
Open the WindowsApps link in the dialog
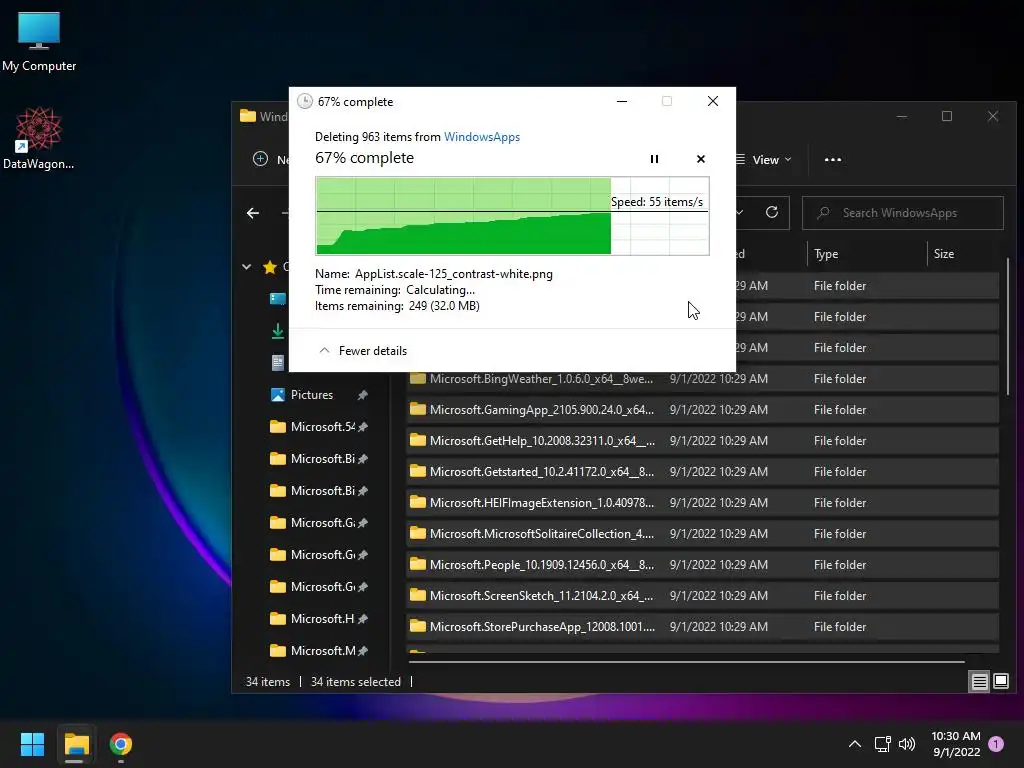coord(482,136)
